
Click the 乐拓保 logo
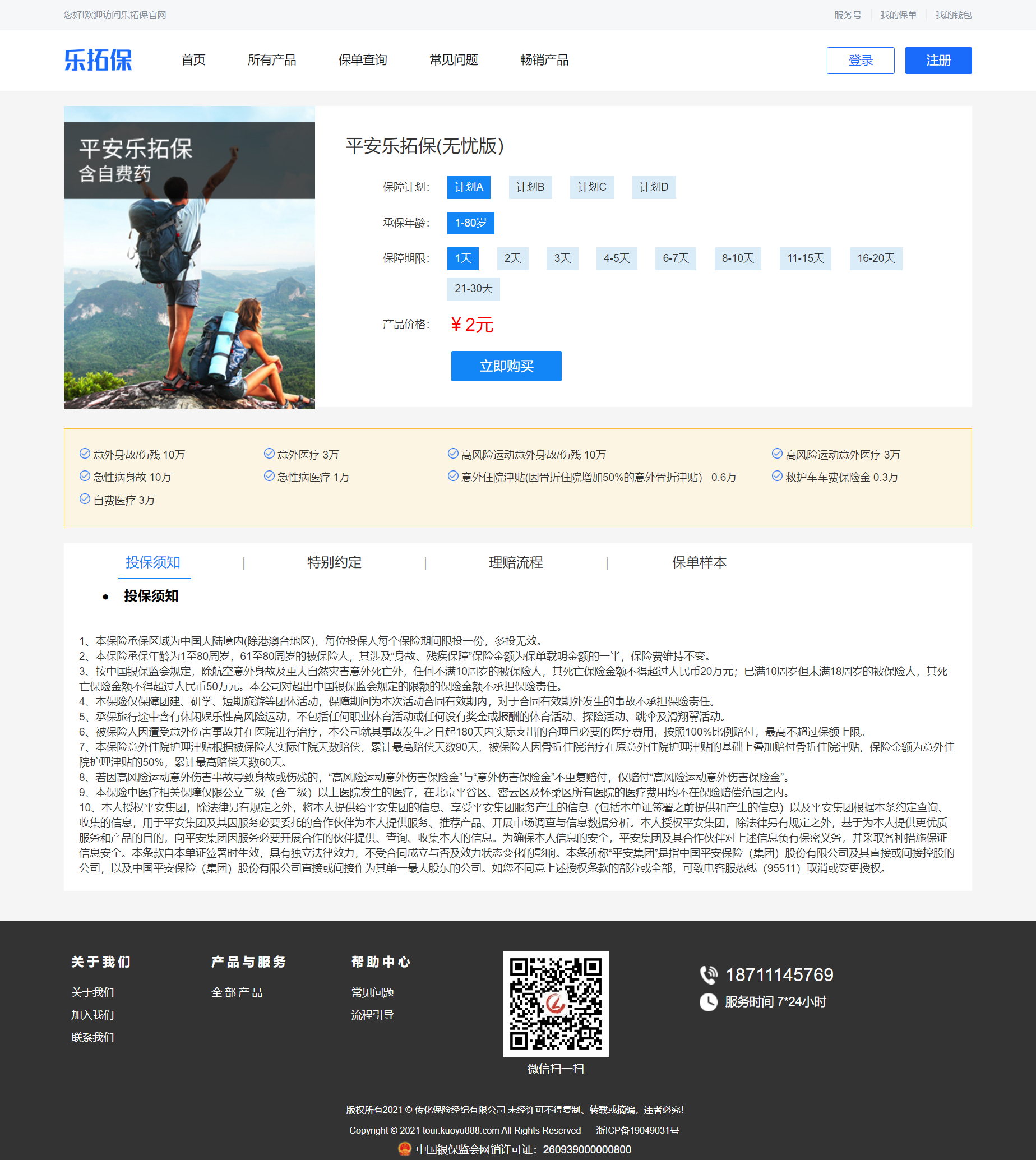(98, 61)
